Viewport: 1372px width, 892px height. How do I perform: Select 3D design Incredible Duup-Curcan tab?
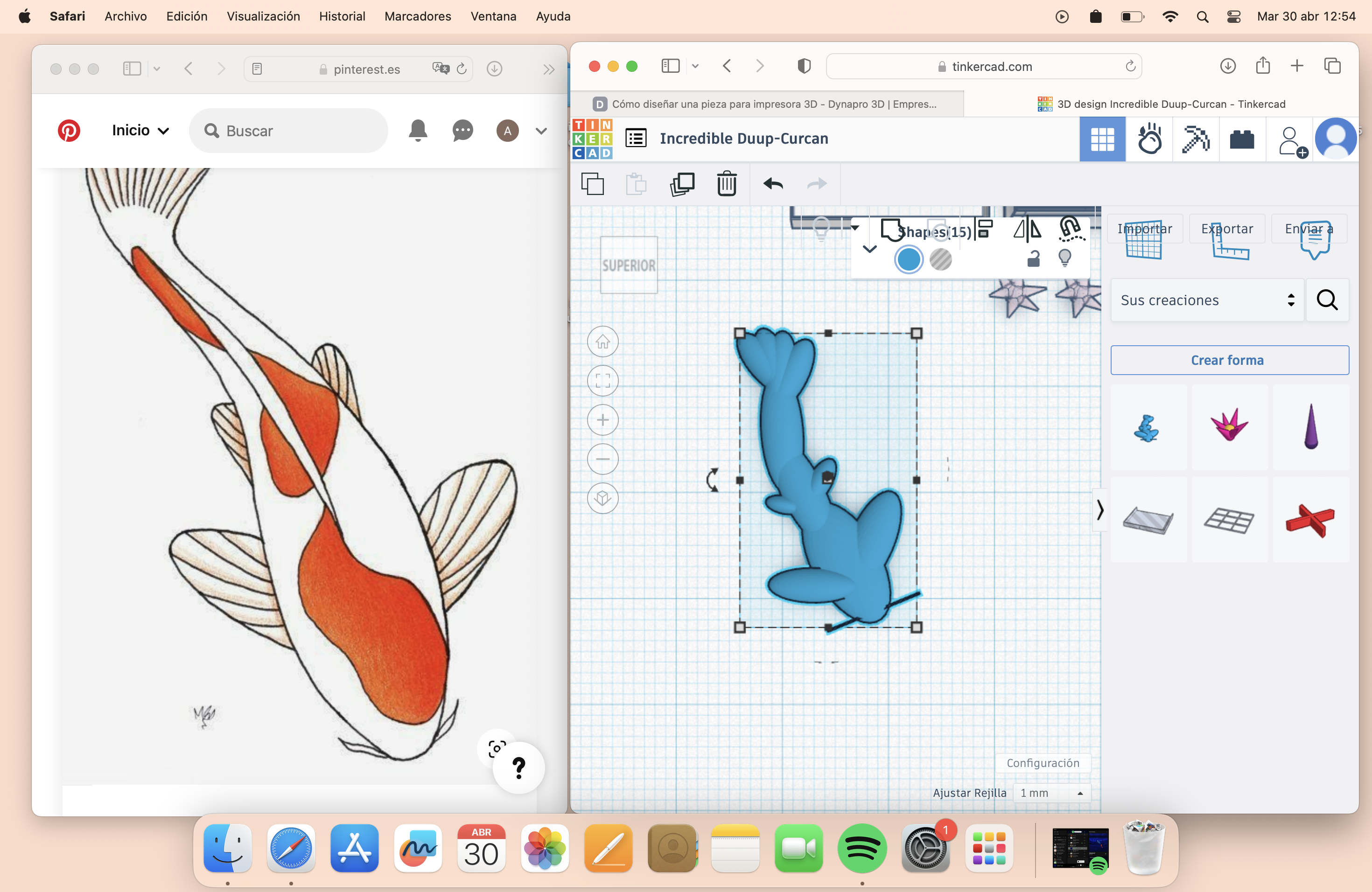coord(1161,105)
